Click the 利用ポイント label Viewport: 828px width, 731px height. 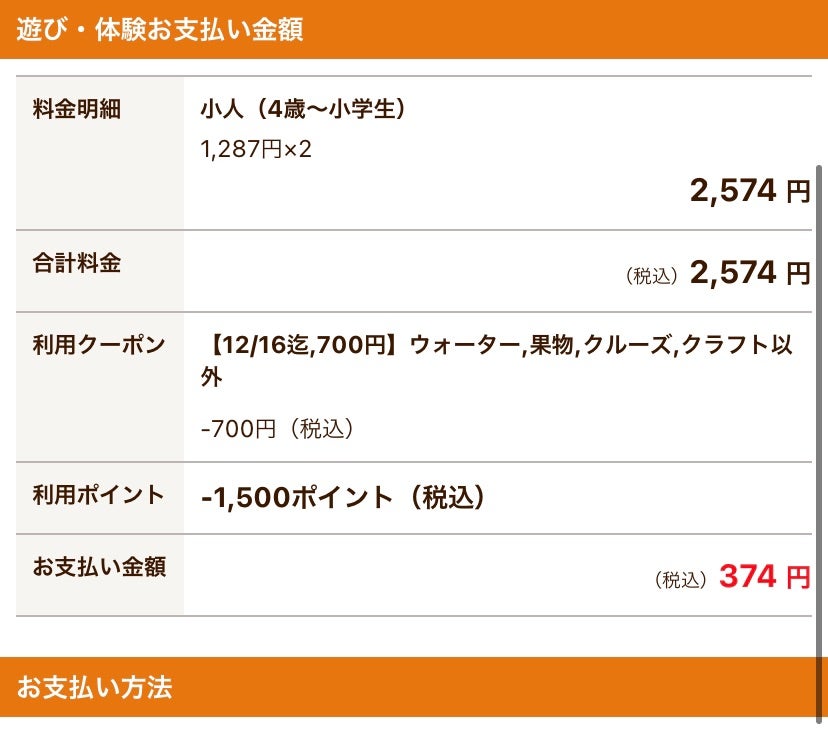[99, 495]
